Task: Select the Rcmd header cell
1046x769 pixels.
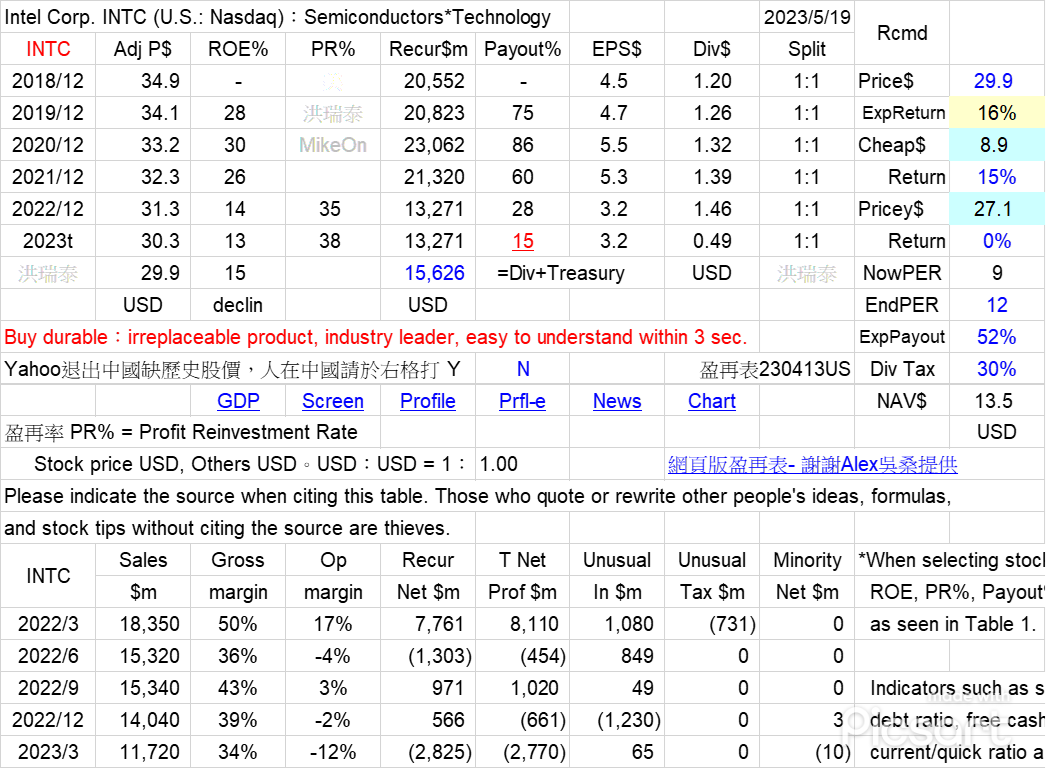Action: [x=902, y=33]
